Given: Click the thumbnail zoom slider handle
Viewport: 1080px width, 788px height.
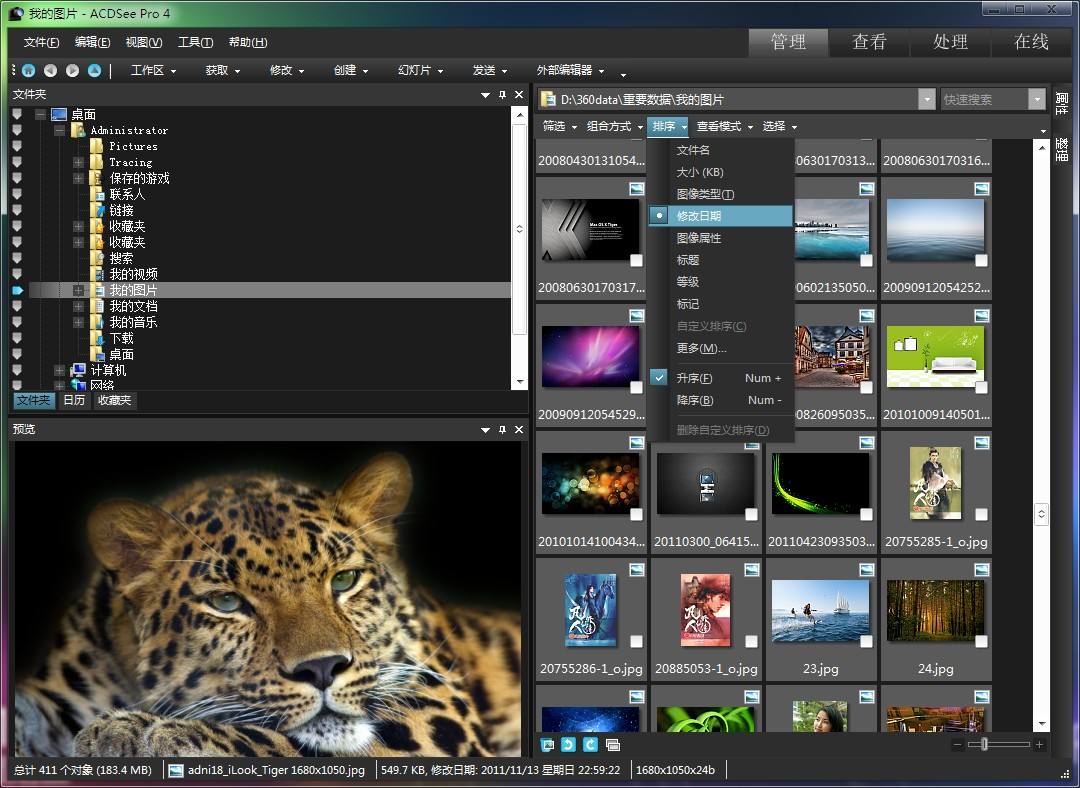Looking at the screenshot, I should pos(985,745).
